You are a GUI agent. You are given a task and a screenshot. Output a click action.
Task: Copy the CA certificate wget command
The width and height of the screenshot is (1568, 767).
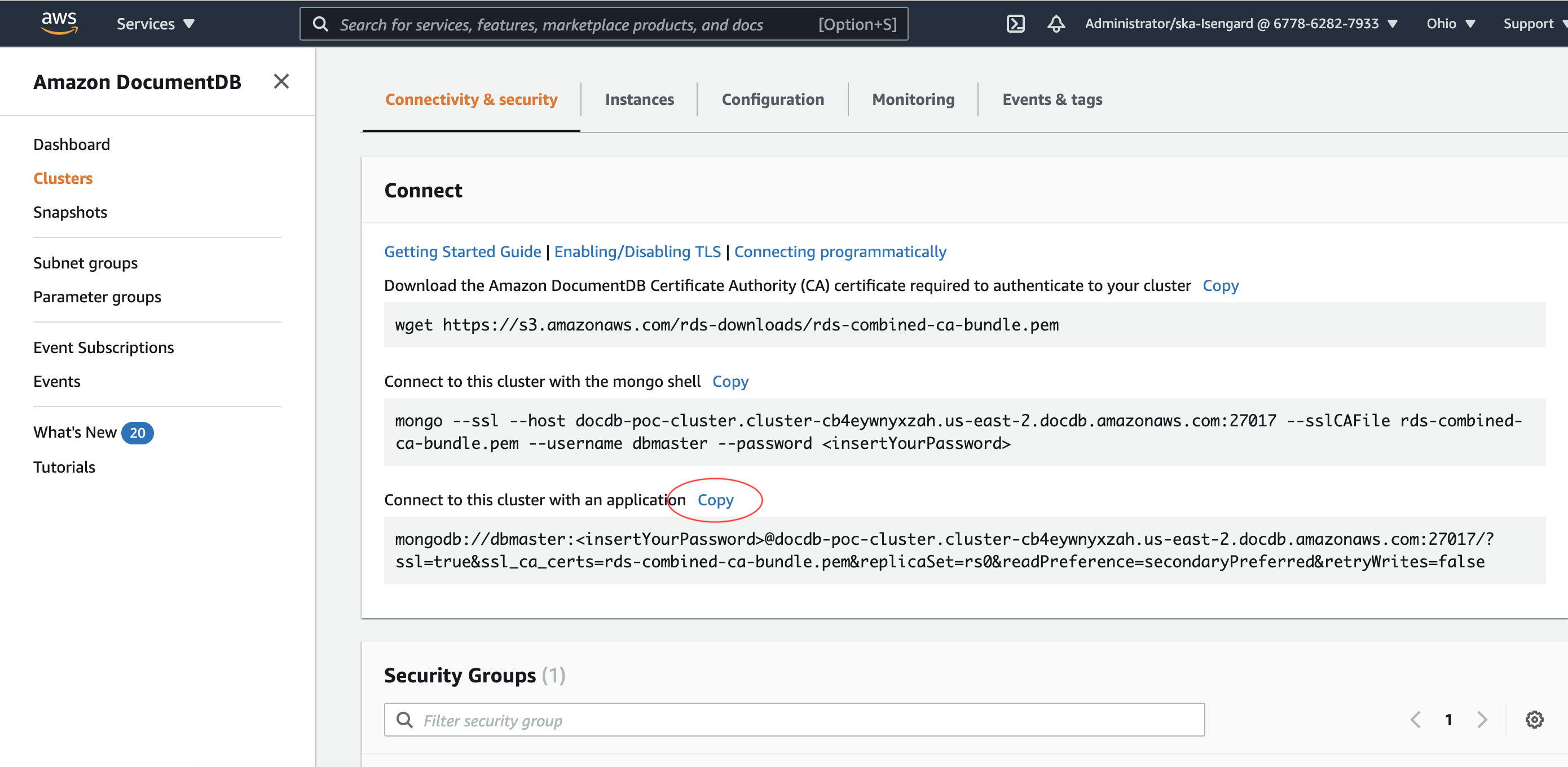coord(1221,285)
